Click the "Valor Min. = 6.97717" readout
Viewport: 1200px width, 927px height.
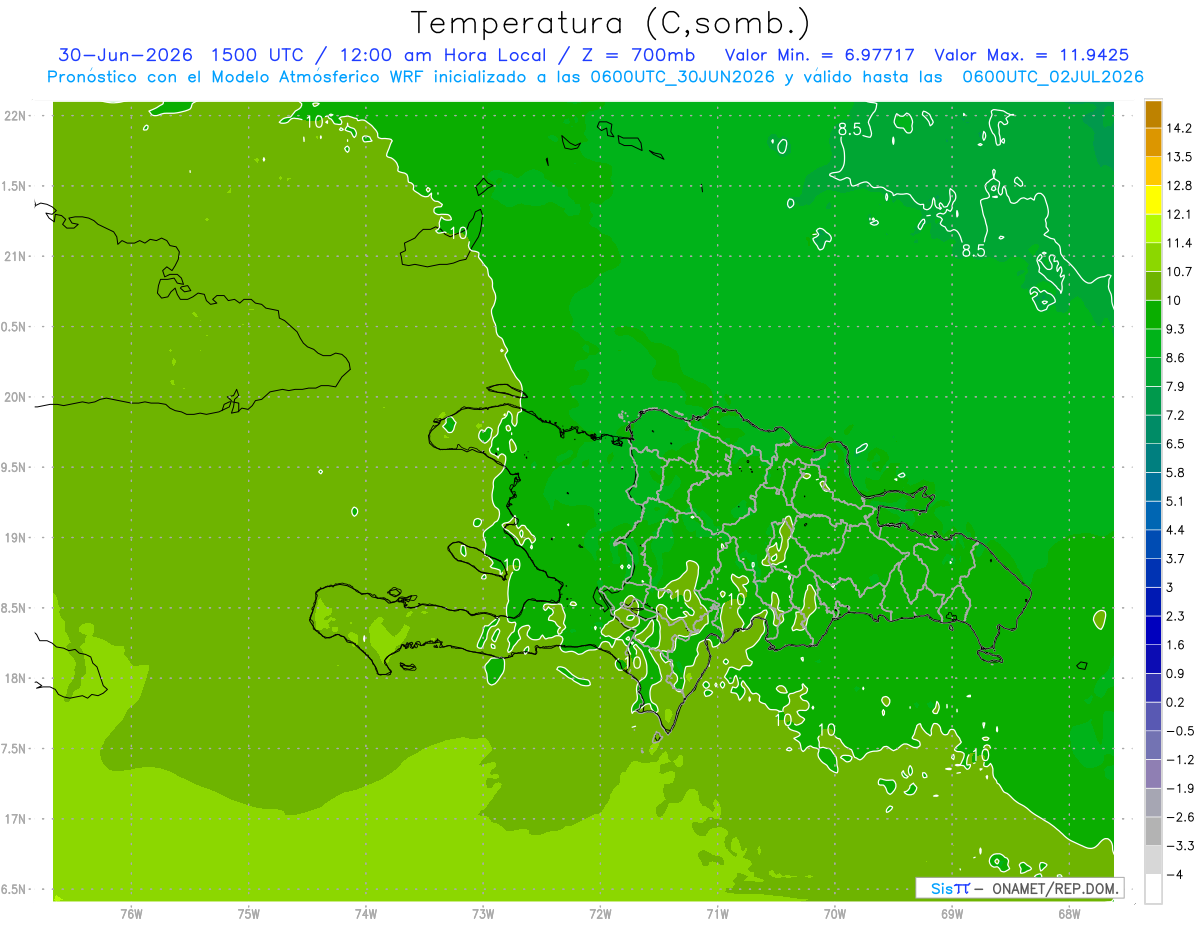(818, 55)
